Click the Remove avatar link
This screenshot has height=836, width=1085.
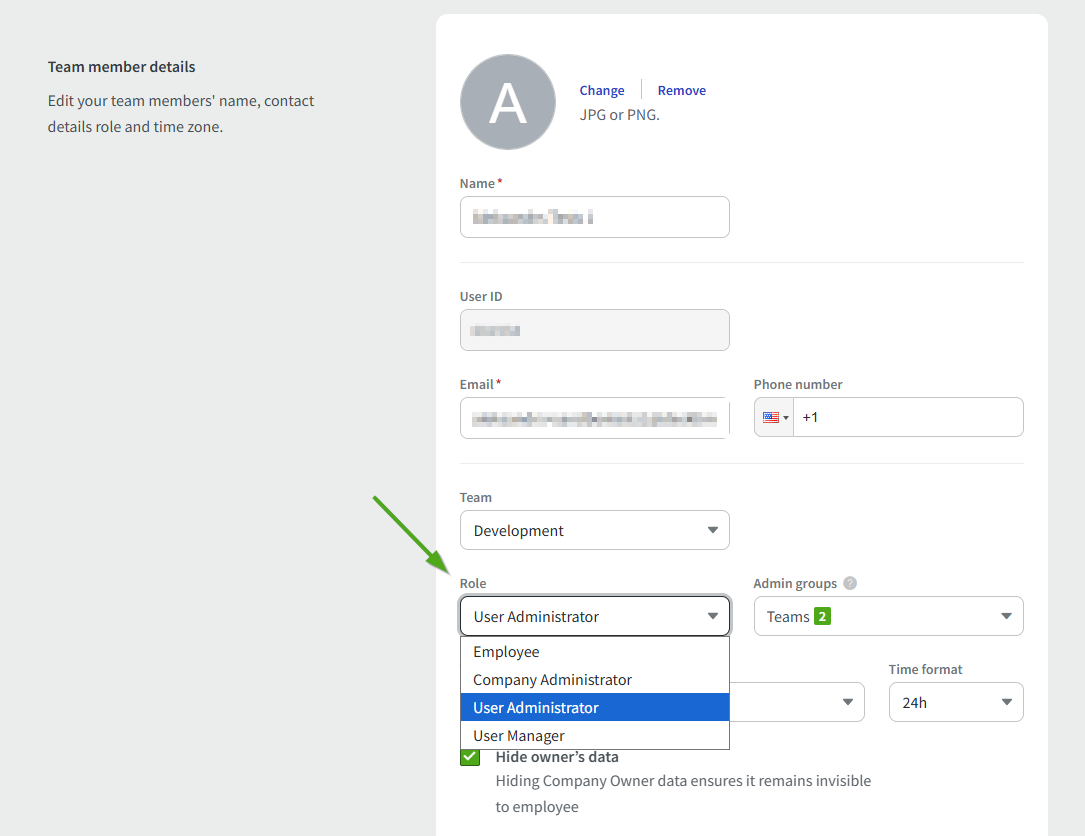coord(681,91)
